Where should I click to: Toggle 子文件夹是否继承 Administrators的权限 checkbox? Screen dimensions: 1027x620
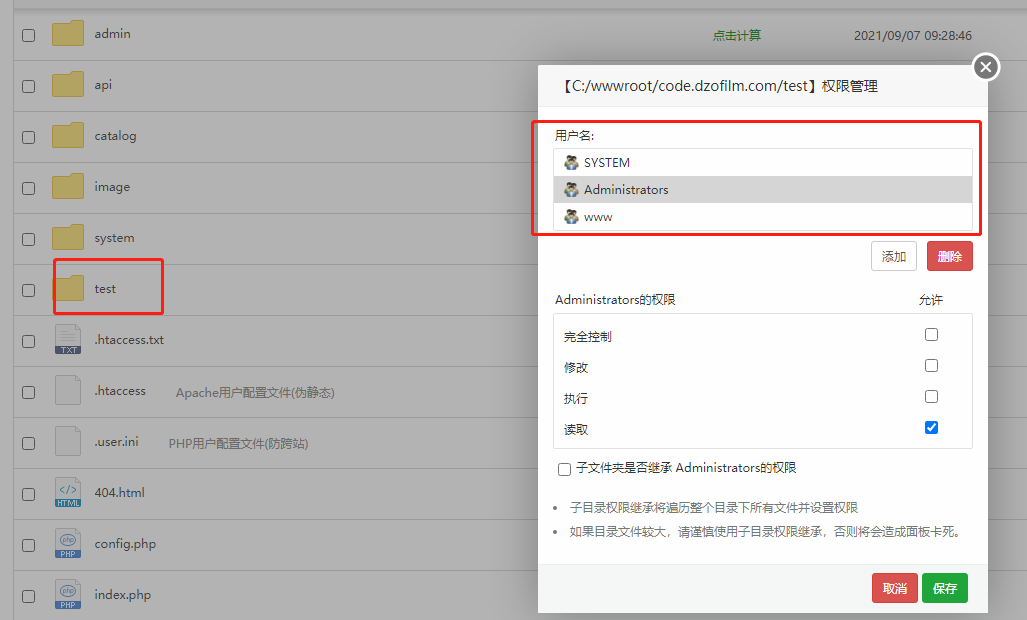point(565,469)
